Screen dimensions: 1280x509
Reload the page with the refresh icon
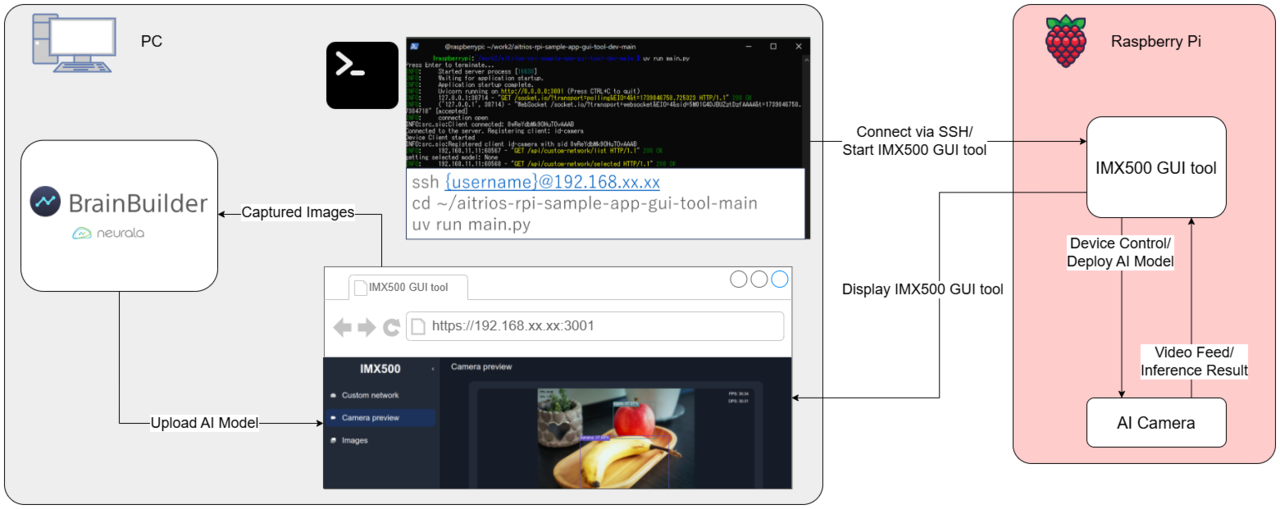pyautogui.click(x=391, y=327)
